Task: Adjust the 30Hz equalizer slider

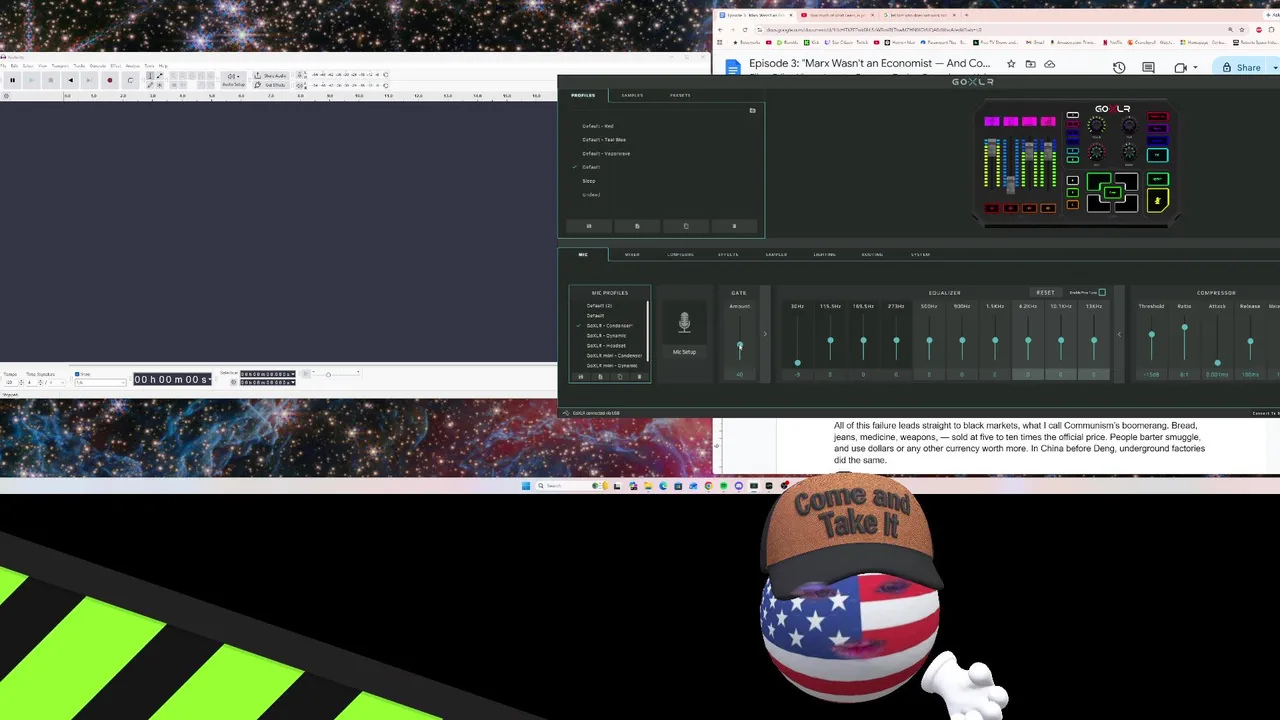Action: tap(797, 363)
